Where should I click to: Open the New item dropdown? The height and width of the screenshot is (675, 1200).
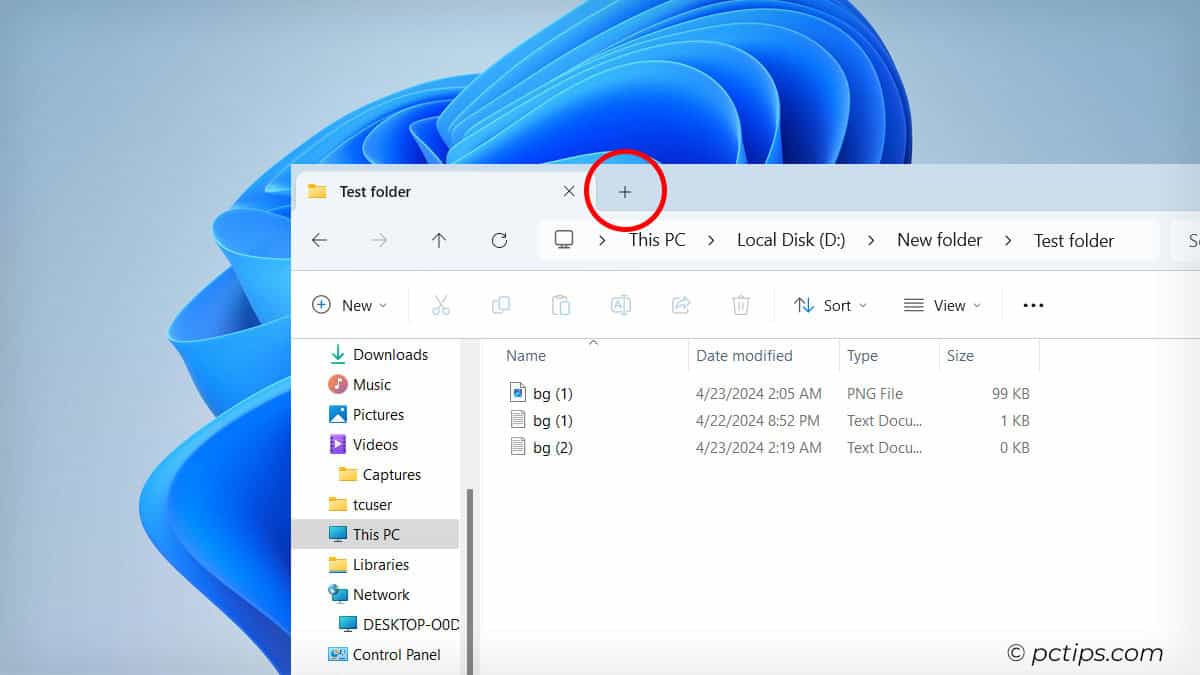pyautogui.click(x=350, y=305)
